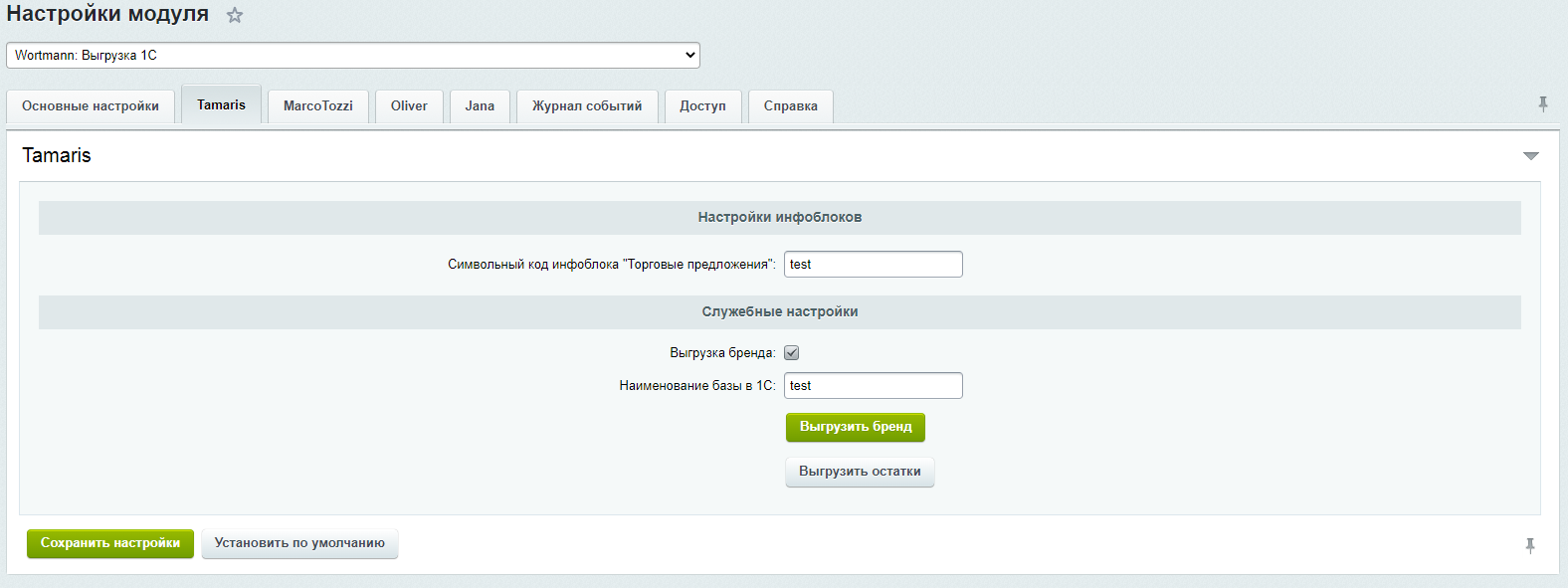Open the Wortmann: Выгрузка 1С module dropdown
Image resolution: width=1568 pixels, height=588 pixels.
point(352,56)
